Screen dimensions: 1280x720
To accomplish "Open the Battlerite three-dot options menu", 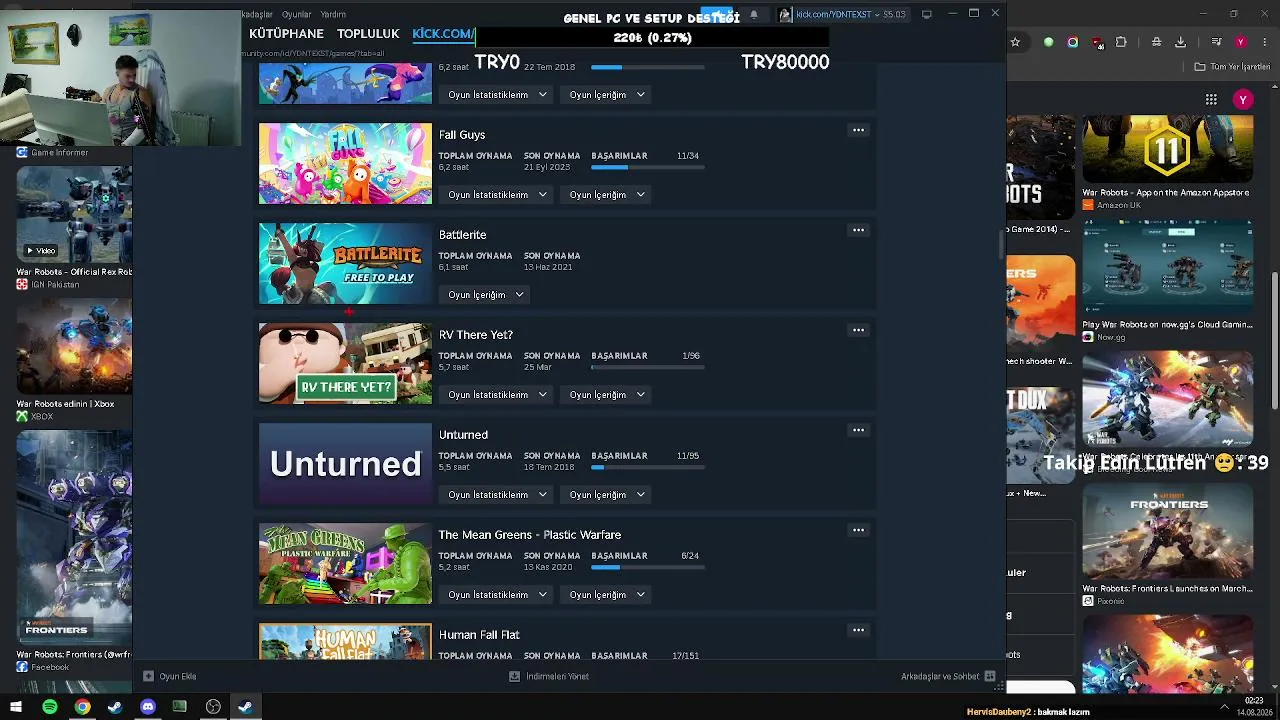I will tap(858, 230).
